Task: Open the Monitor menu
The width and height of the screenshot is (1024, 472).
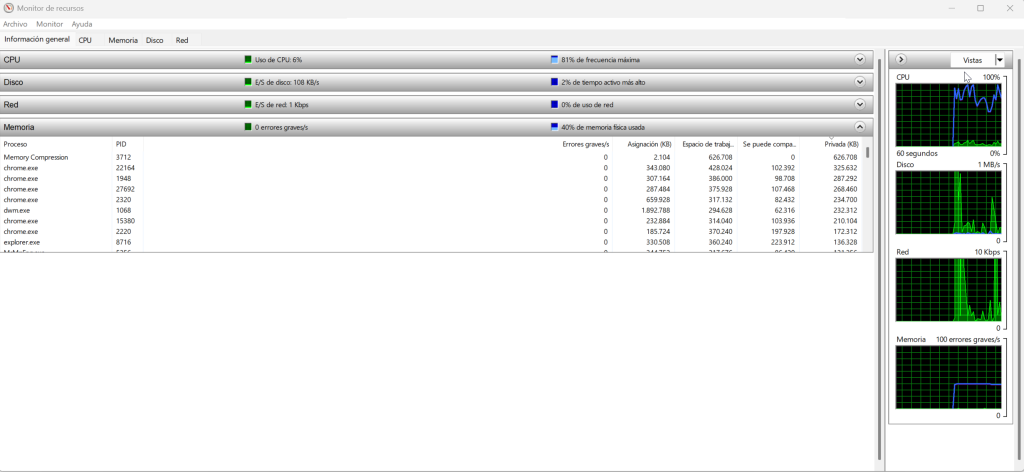Action: point(50,24)
